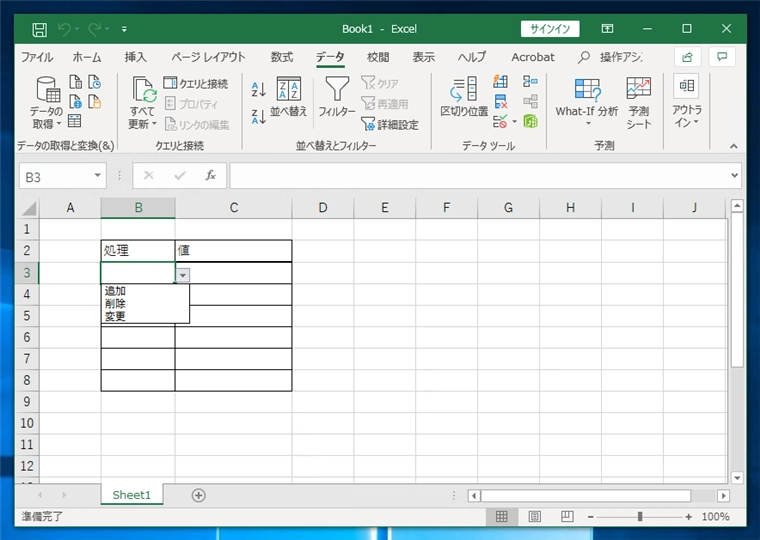Switch to Page Layout view icon
Screen dimensions: 760x540
pyautogui.click(x=535, y=517)
